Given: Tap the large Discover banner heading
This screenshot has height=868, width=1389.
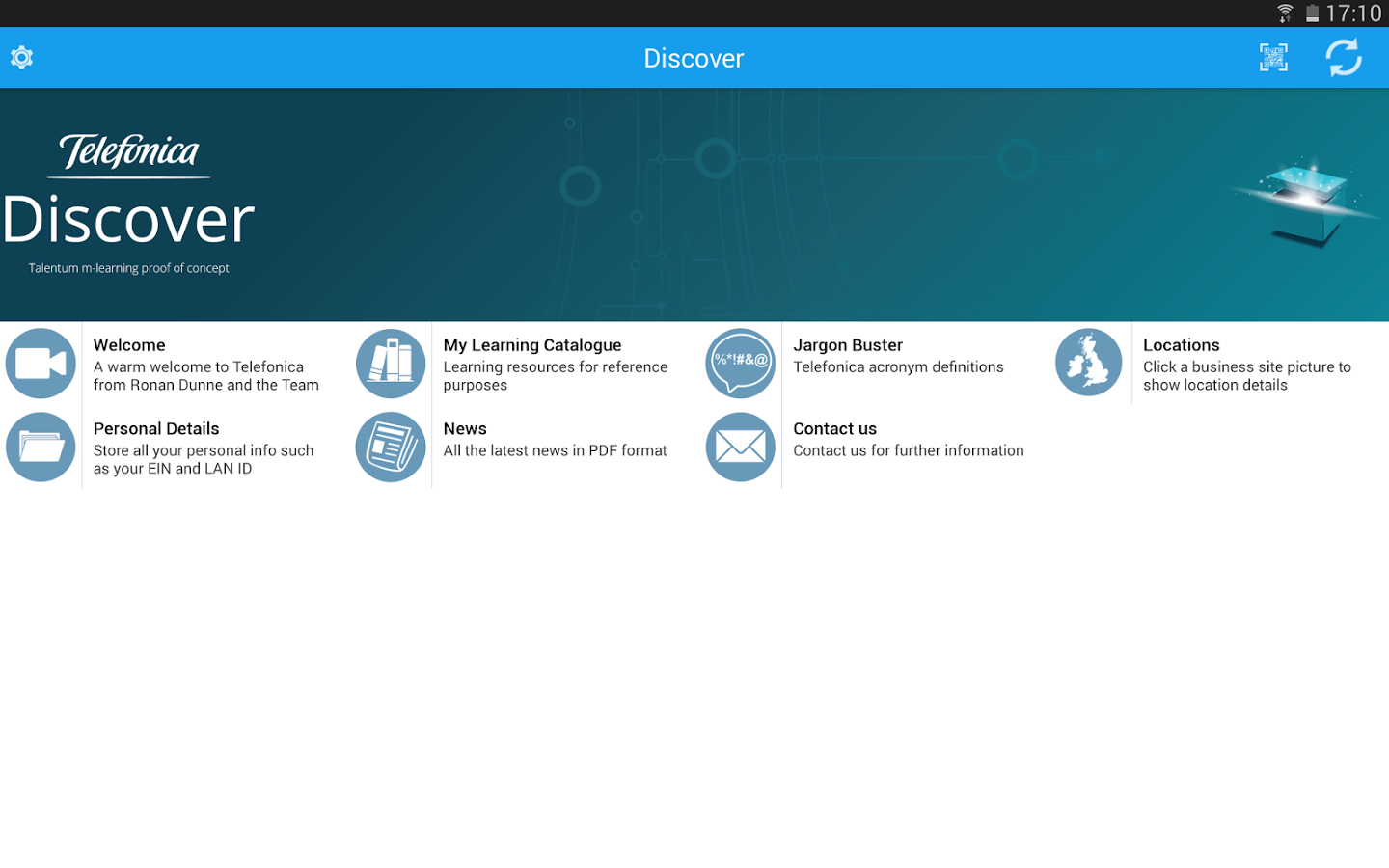Looking at the screenshot, I should point(128,219).
